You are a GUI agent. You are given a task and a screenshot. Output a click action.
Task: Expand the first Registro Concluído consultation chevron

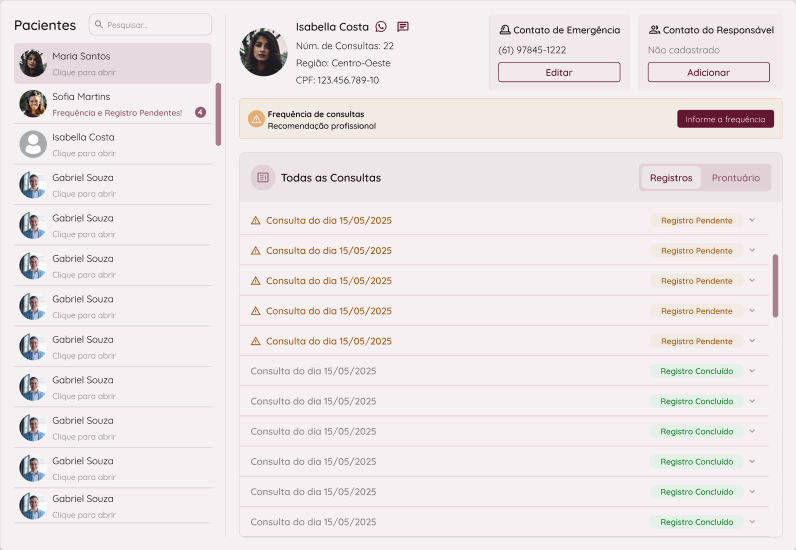point(752,371)
